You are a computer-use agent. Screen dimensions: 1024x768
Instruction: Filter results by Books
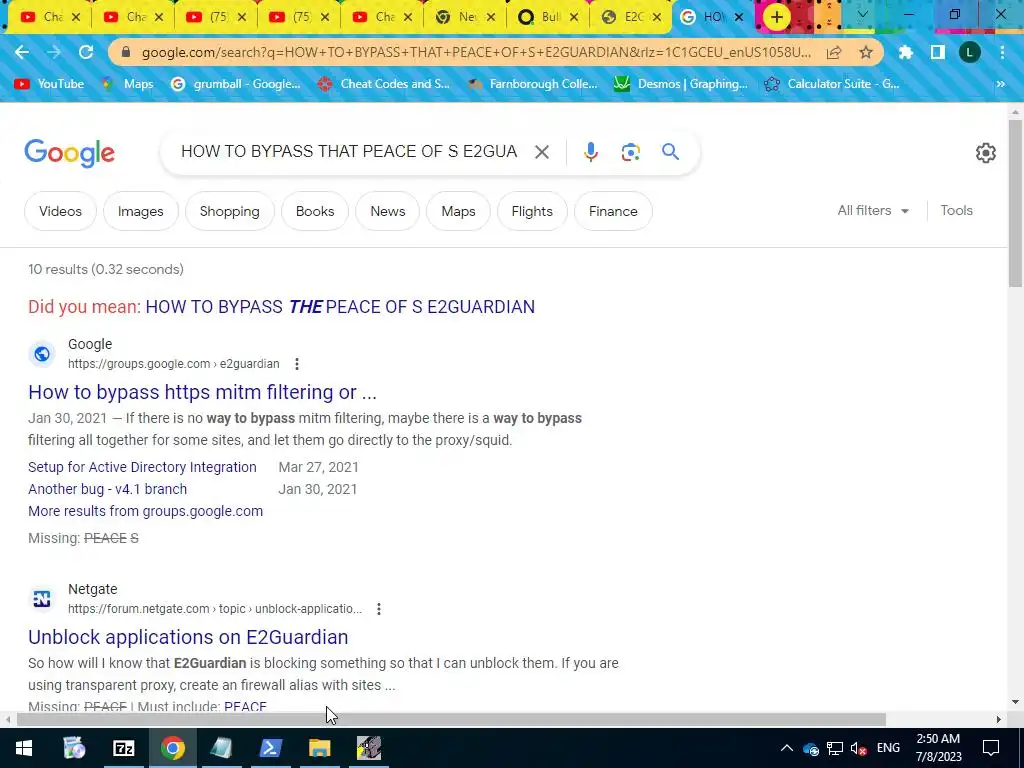pos(315,212)
